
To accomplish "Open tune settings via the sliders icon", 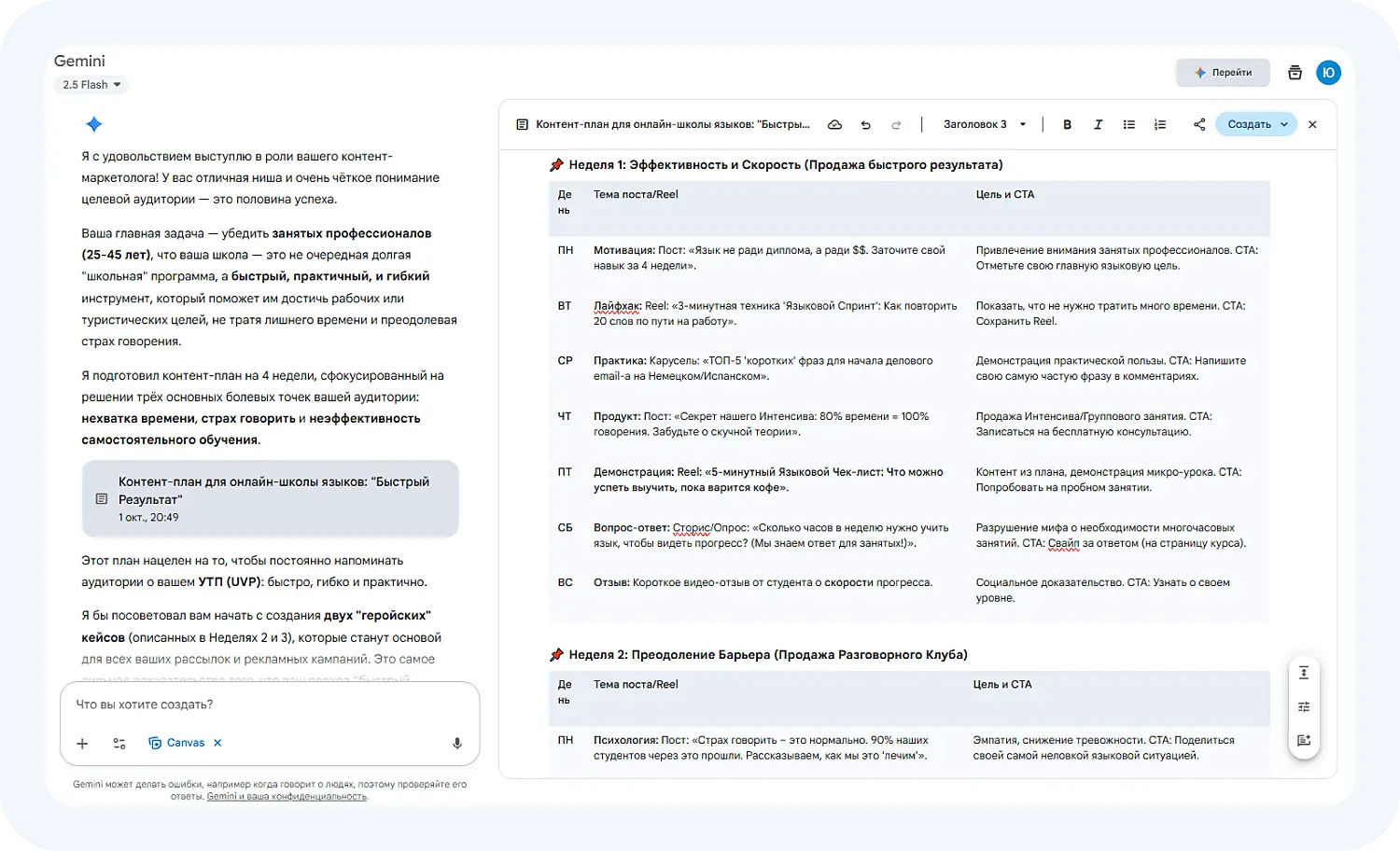I will (1303, 706).
